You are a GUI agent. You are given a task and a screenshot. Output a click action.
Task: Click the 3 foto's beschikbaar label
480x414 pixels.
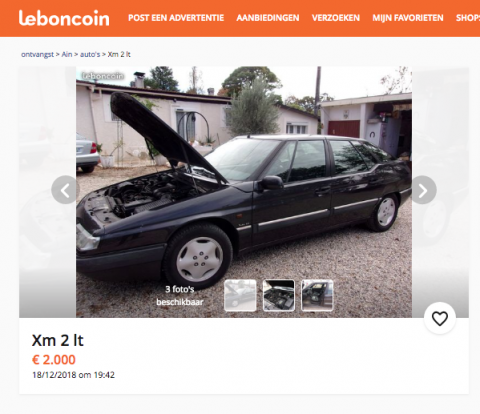tap(180, 295)
